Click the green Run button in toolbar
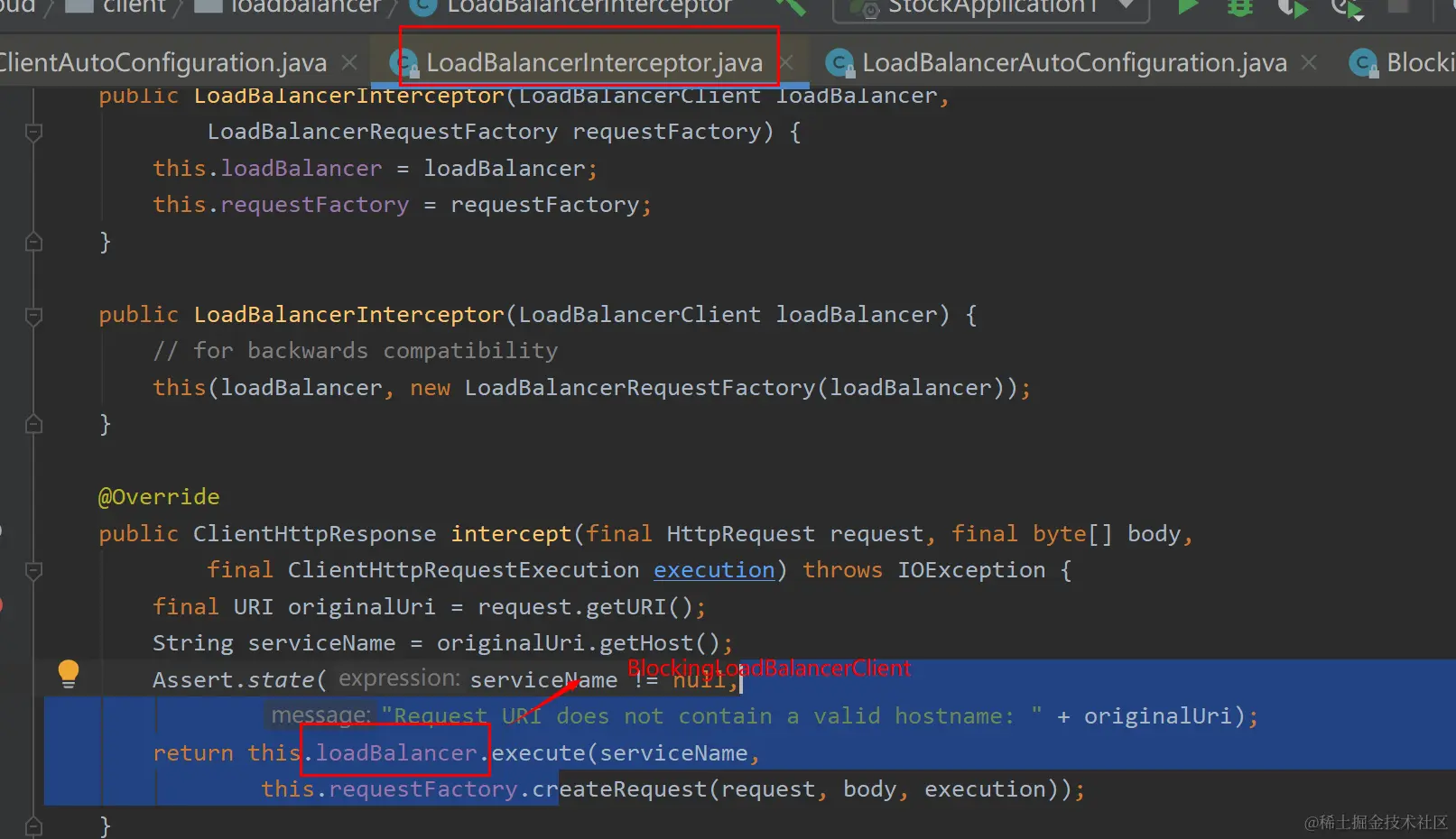The width and height of the screenshot is (1456, 839). [x=1188, y=7]
